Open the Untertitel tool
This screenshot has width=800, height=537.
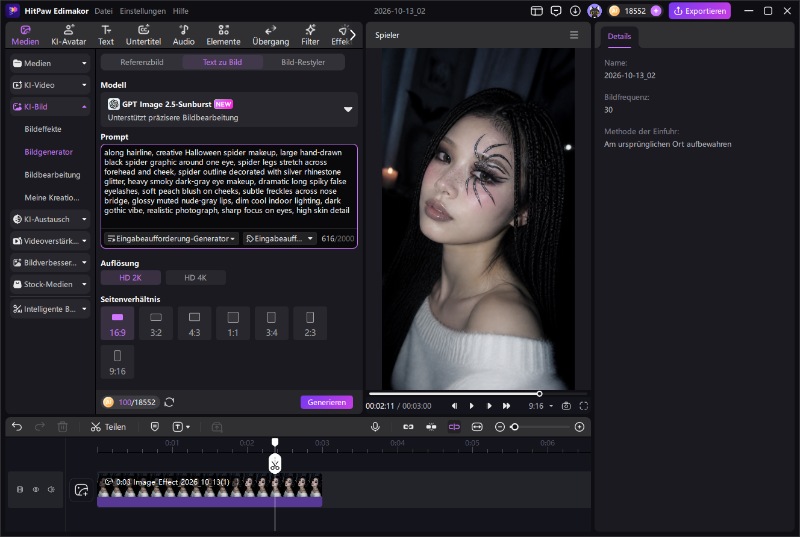pos(143,35)
